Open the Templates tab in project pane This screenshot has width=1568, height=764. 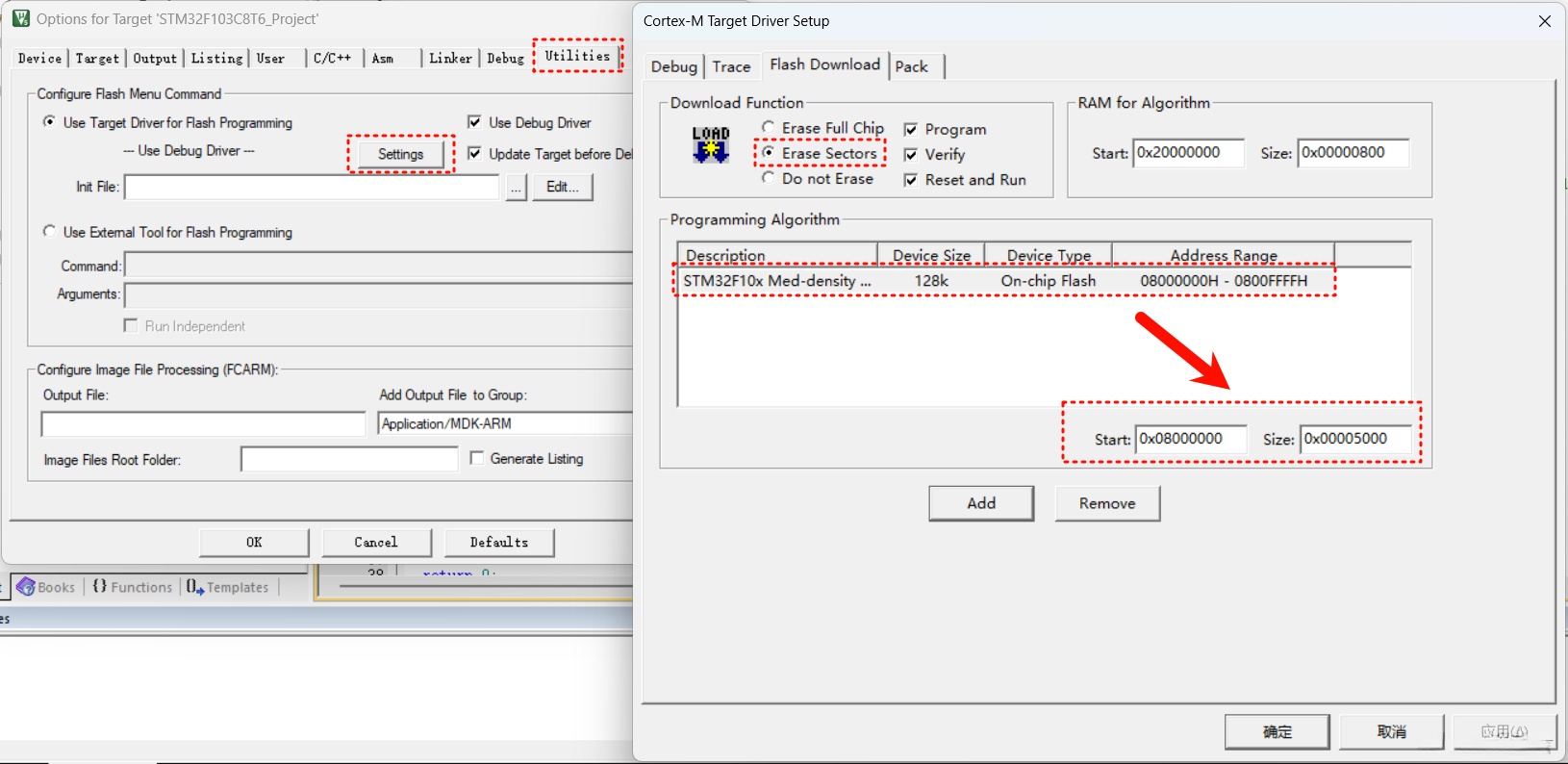point(228,587)
